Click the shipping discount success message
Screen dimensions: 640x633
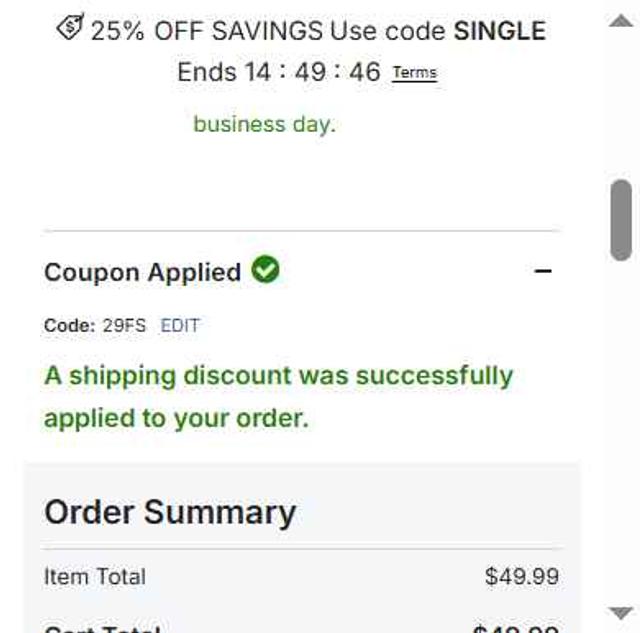pos(278,397)
